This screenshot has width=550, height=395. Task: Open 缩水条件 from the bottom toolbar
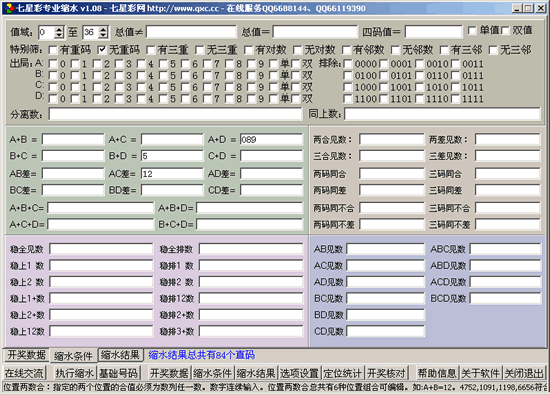(x=213, y=373)
